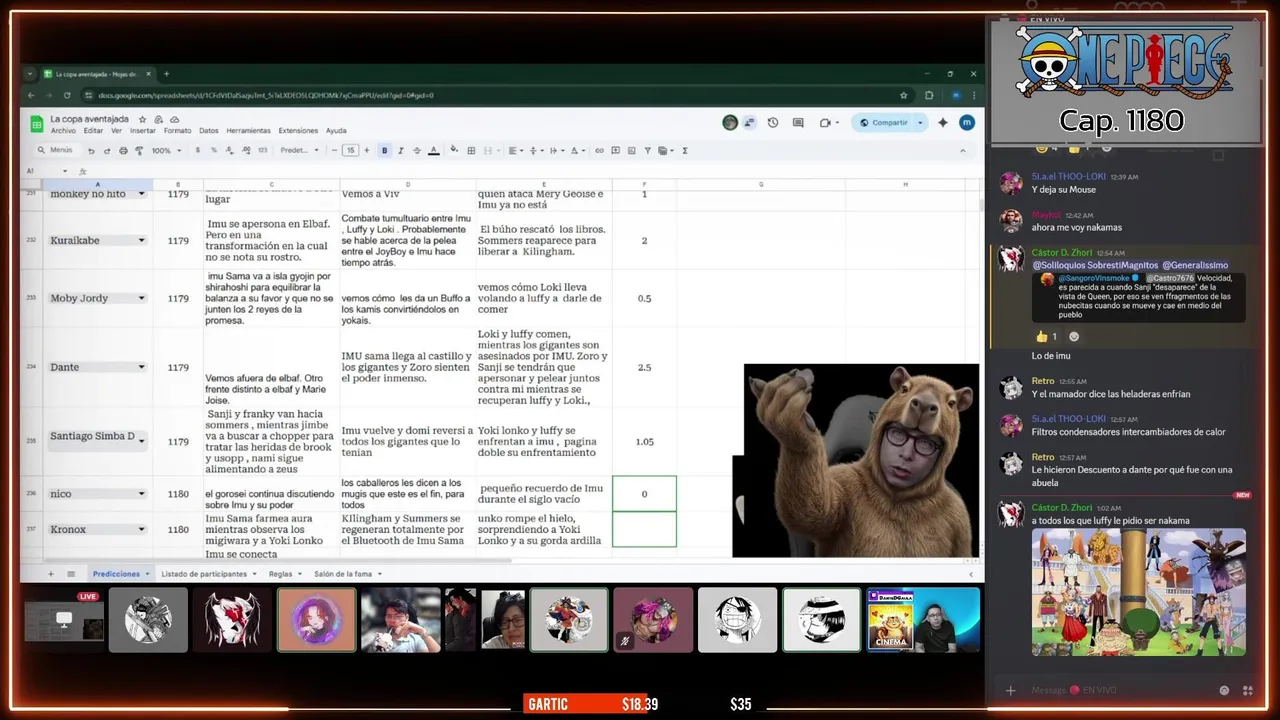The width and height of the screenshot is (1280, 720).
Task: Open the Herramientas menu
Action: (248, 131)
